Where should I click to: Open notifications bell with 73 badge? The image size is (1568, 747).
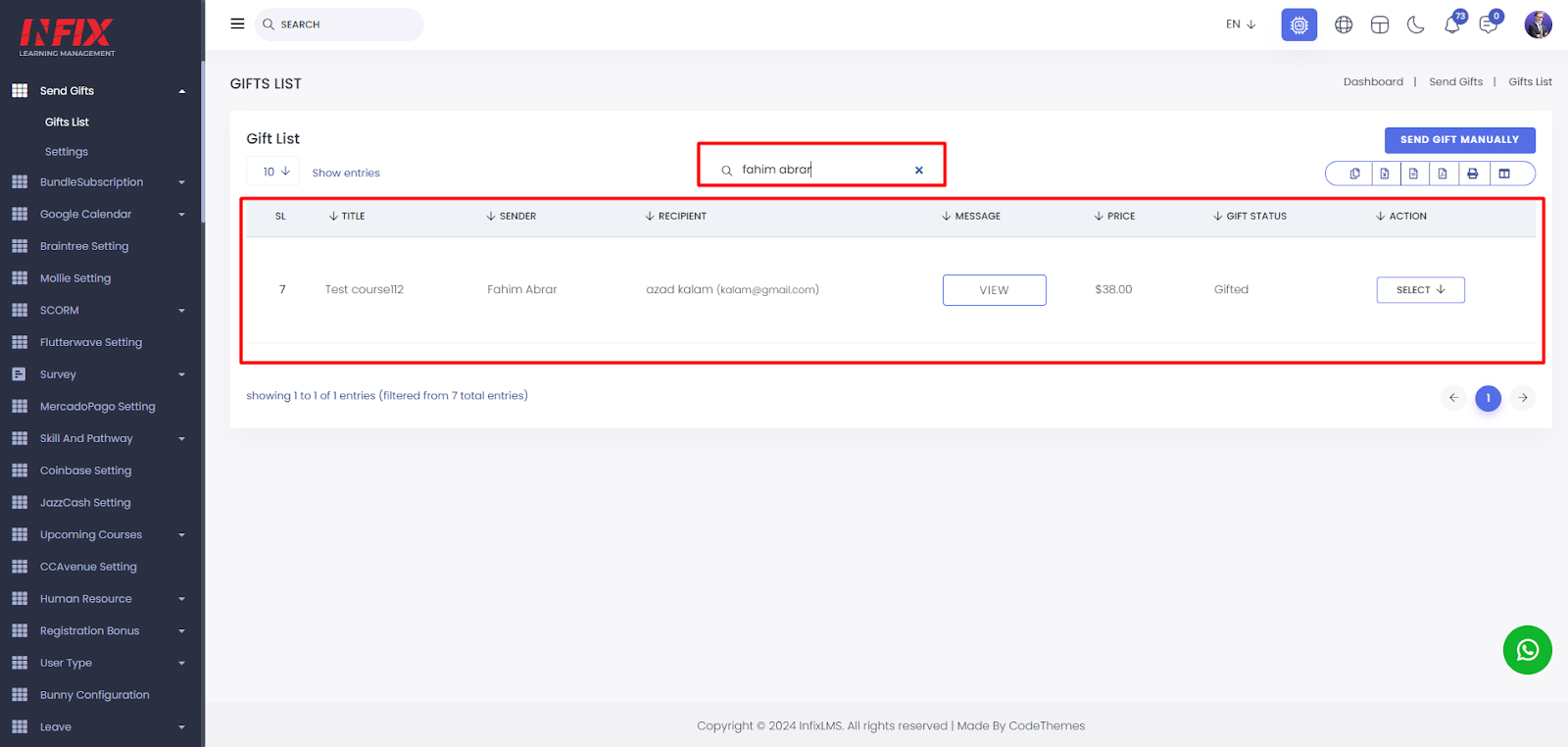(1453, 24)
